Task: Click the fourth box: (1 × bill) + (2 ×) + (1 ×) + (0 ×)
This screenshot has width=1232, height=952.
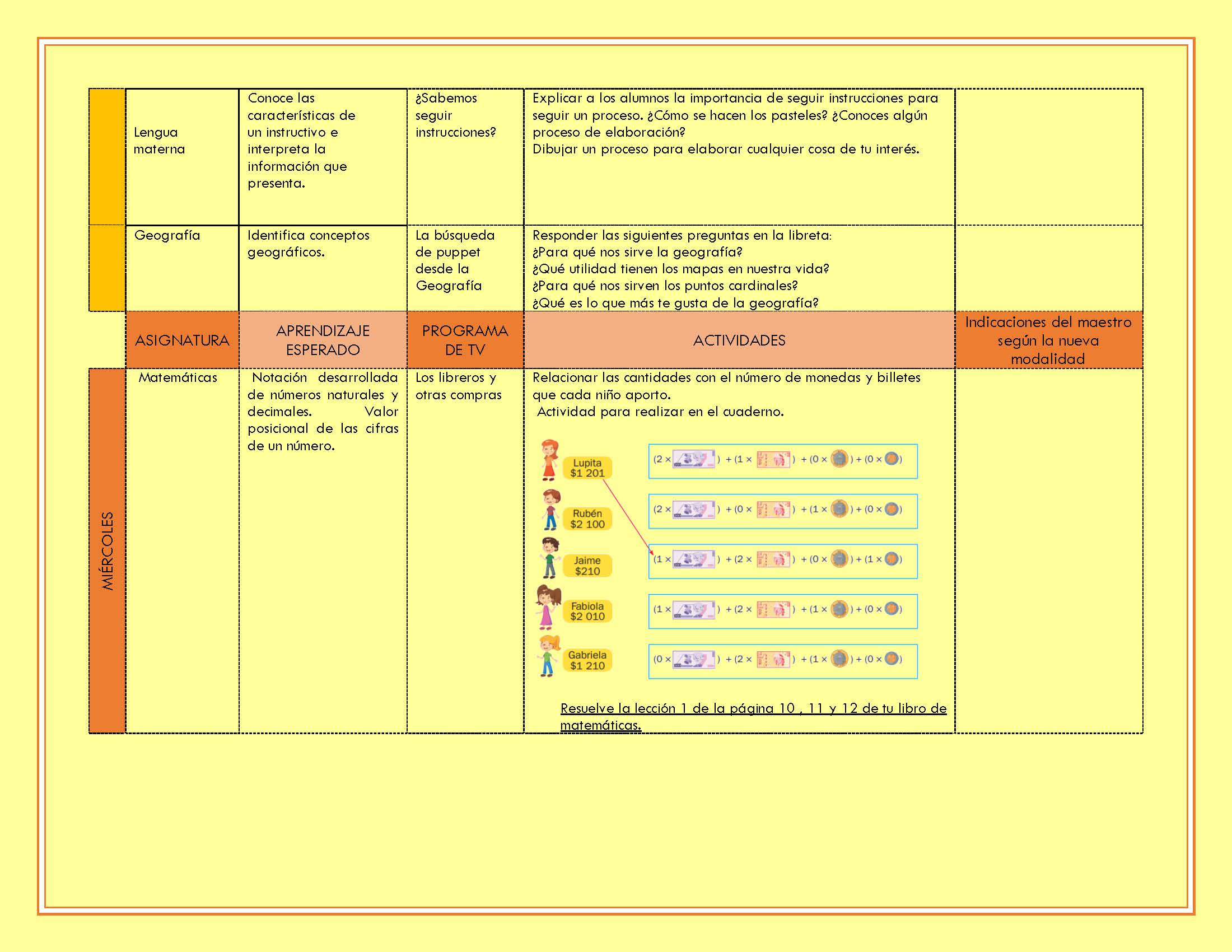Action: tap(783, 612)
